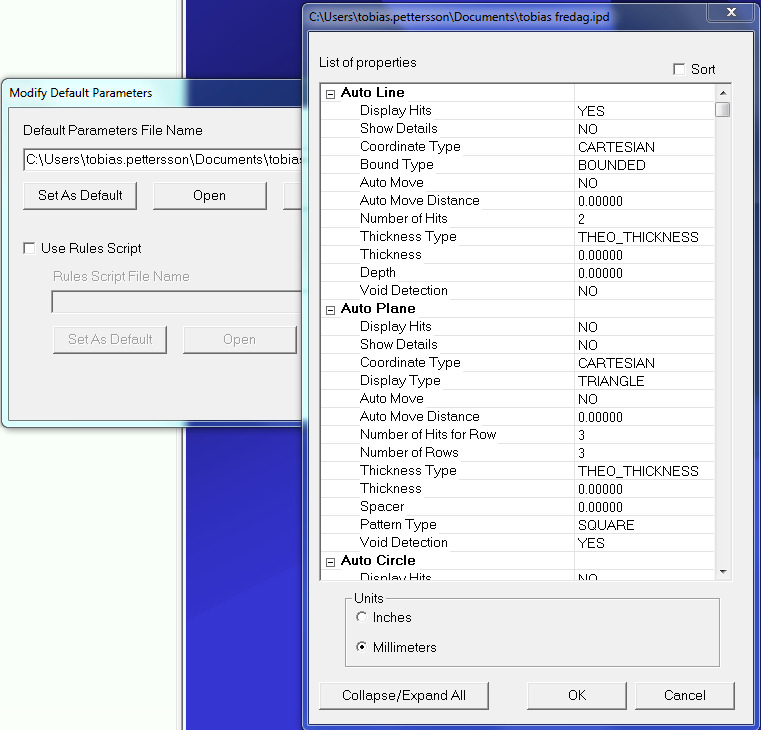Enable the Sort checkbox
The height and width of the screenshot is (730, 761).
click(x=679, y=69)
